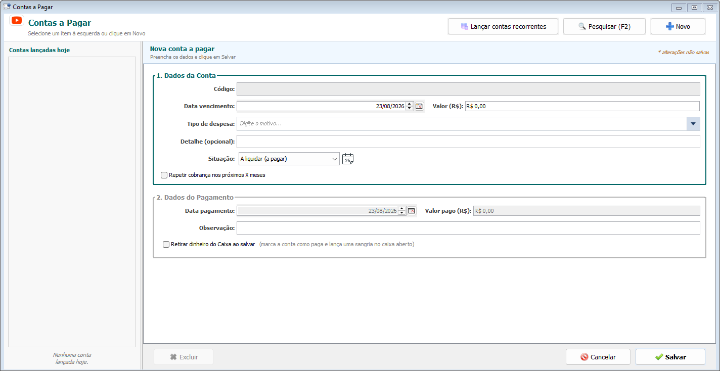The height and width of the screenshot is (371, 720).
Task: Click the calendar icon beside Situação
Action: (349, 159)
